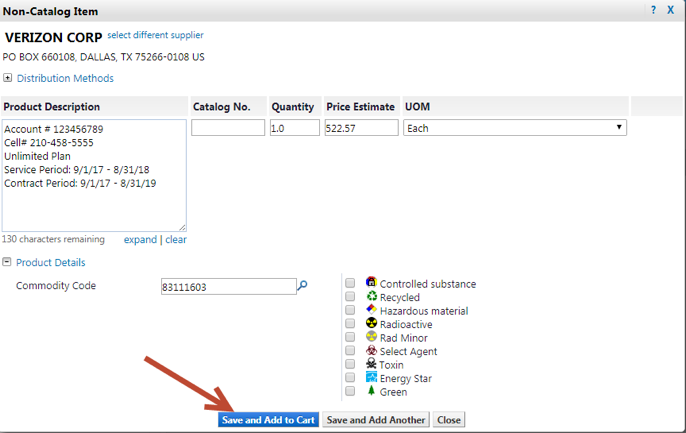Click the Controlled substance icon
686x433 pixels.
[371, 282]
